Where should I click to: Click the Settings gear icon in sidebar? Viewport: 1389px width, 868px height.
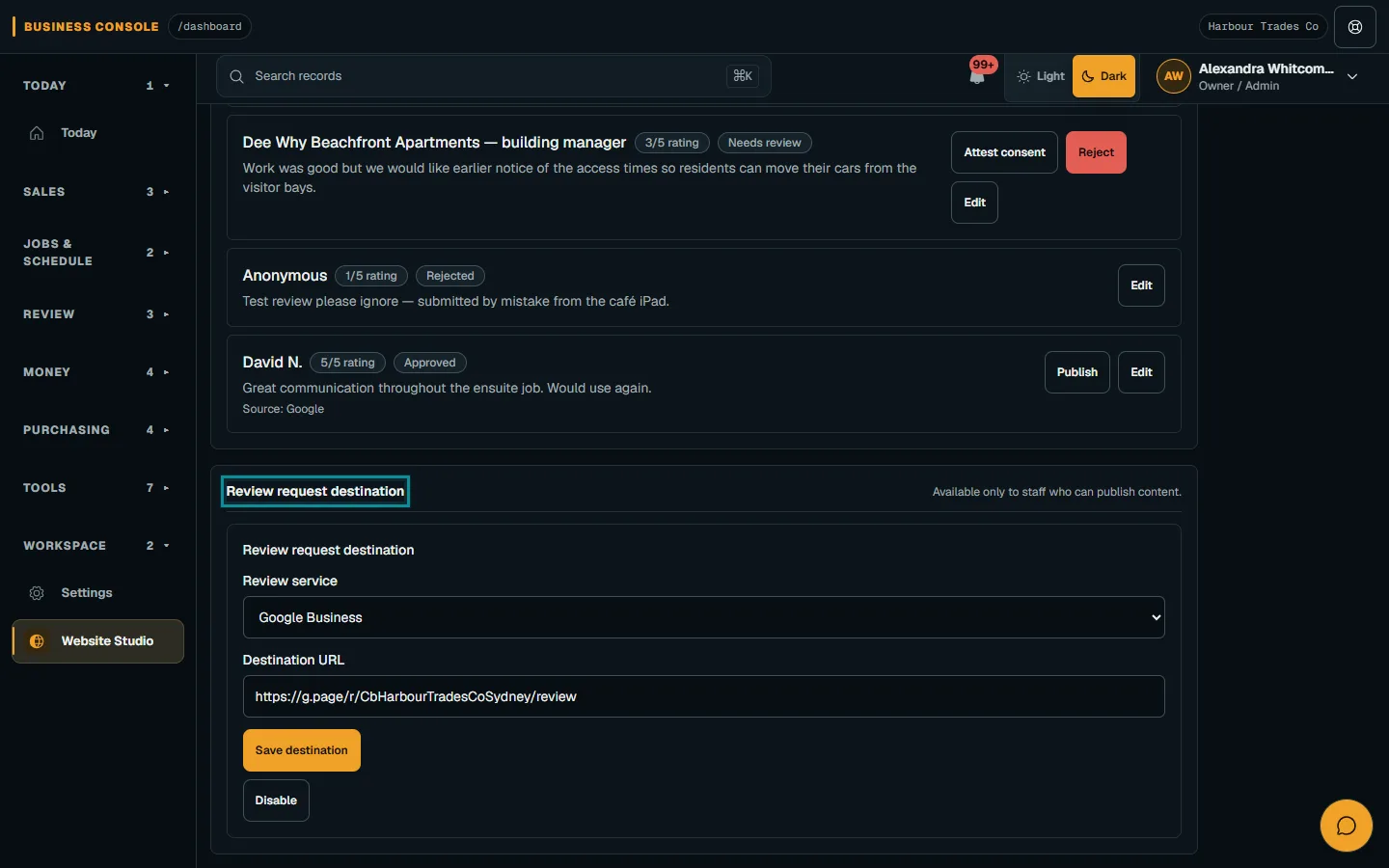(37, 593)
